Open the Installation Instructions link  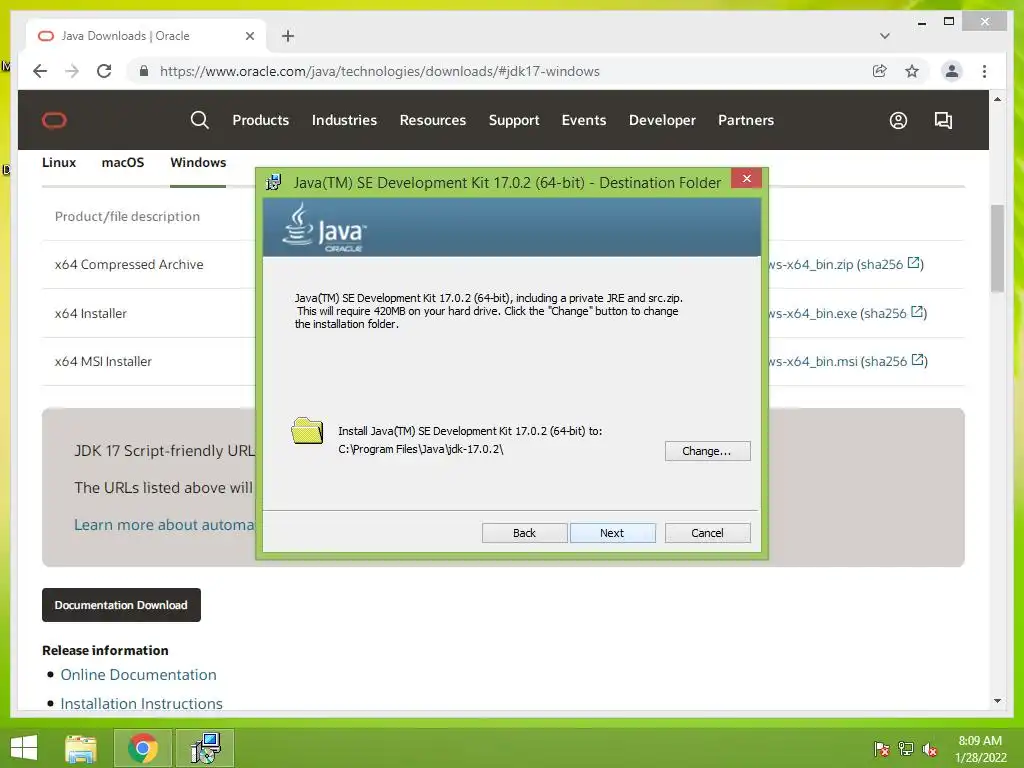pos(142,703)
